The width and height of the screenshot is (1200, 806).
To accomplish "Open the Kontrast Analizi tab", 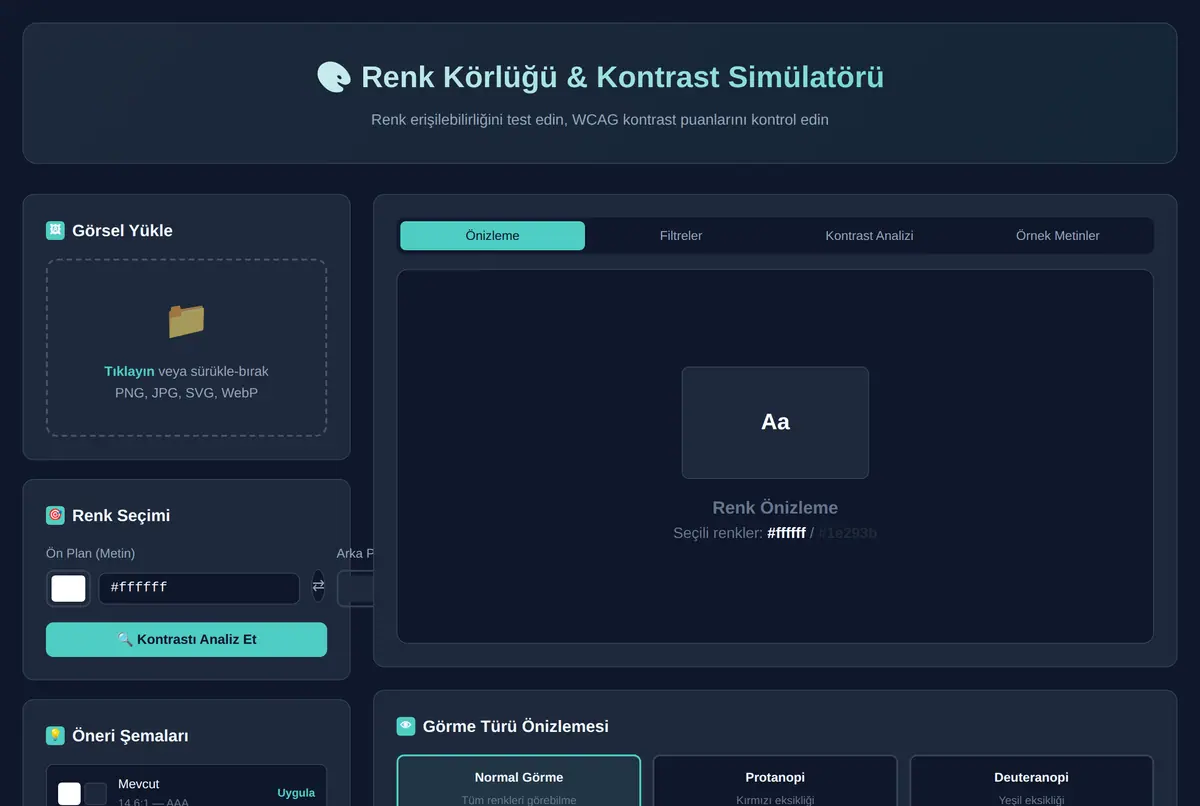I will [x=869, y=236].
